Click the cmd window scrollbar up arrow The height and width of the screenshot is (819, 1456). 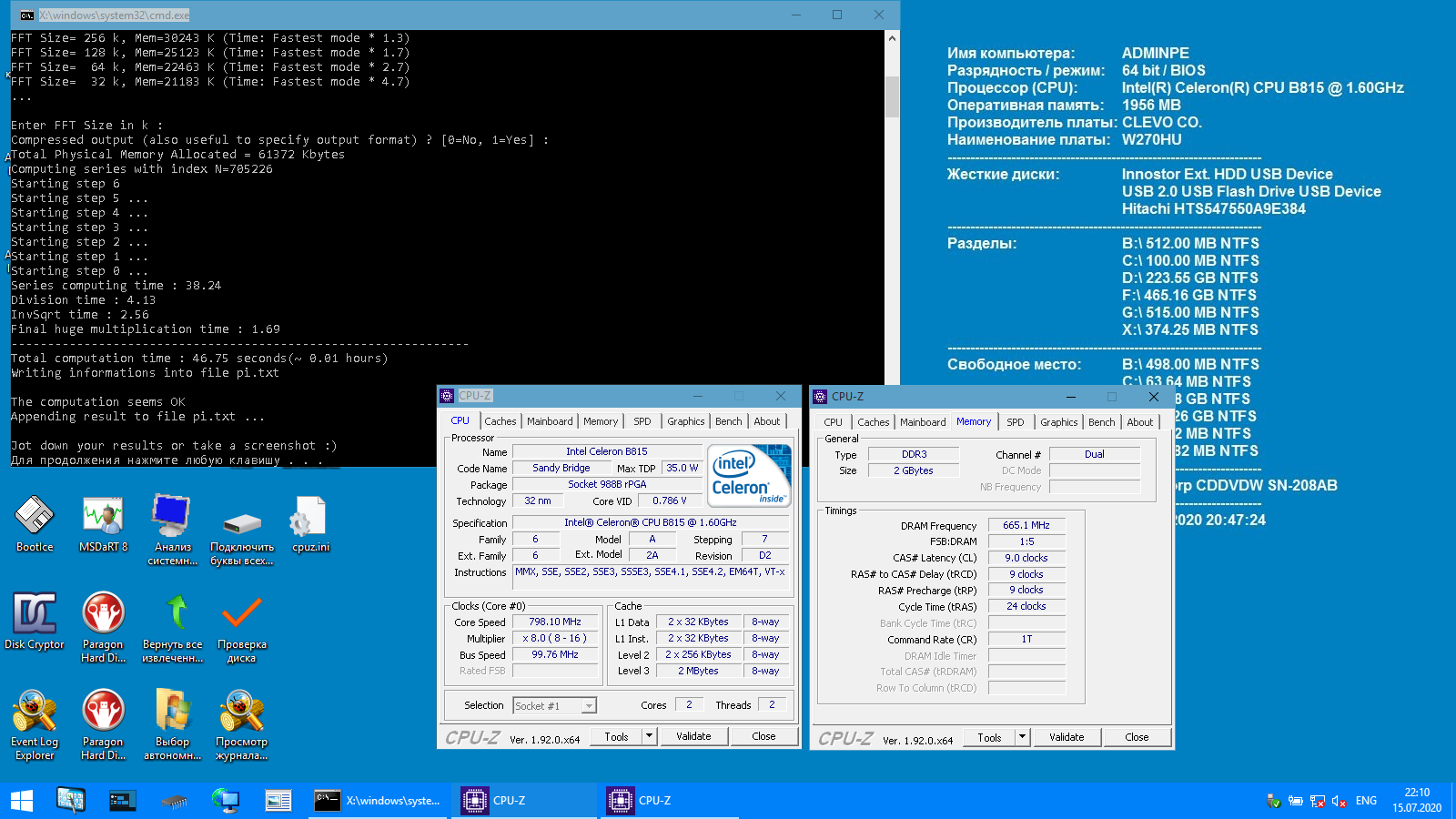click(x=892, y=38)
